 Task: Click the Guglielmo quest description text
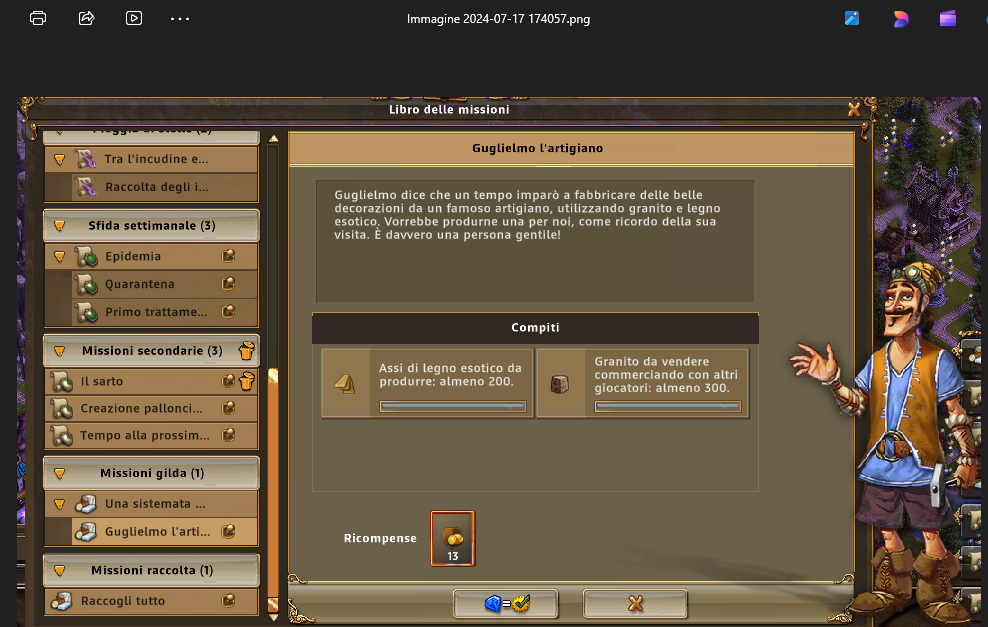pos(527,215)
